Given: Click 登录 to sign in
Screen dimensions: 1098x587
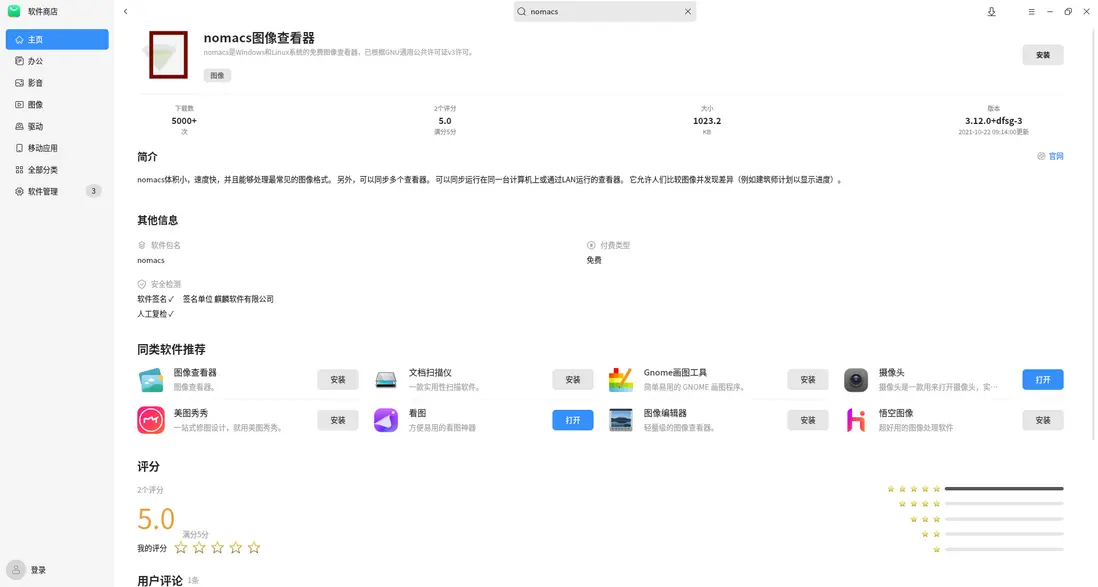Looking at the screenshot, I should point(39,570).
